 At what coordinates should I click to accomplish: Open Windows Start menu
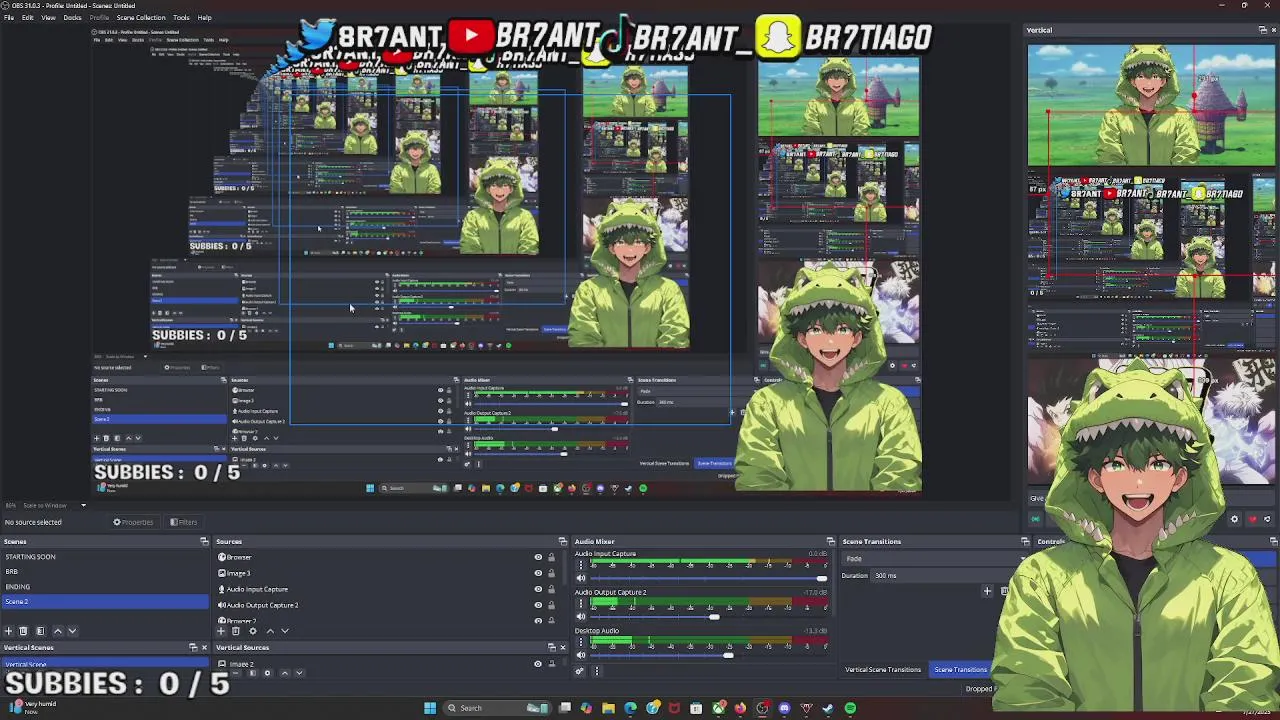430,708
